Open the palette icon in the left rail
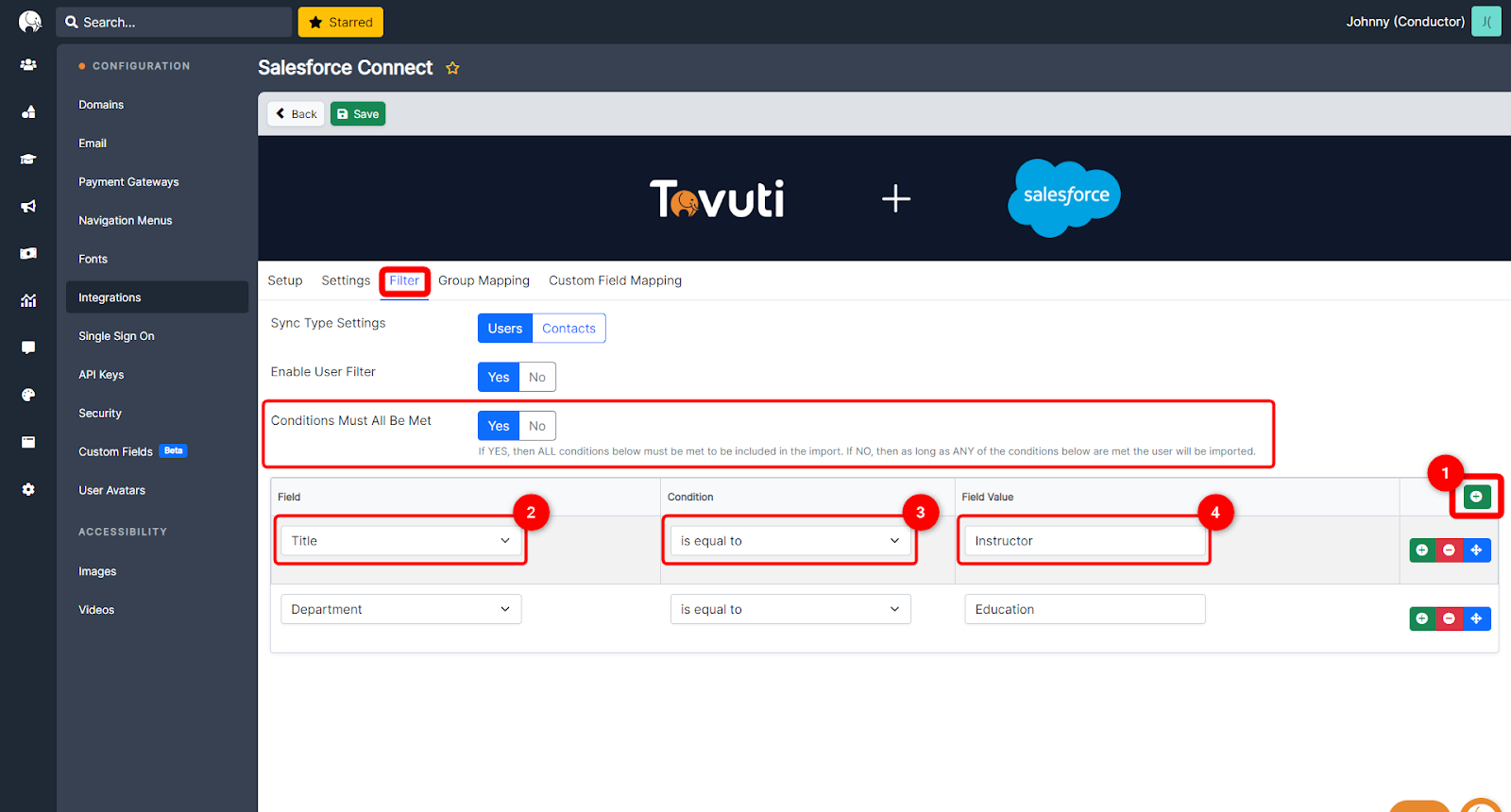1511x812 pixels. click(x=28, y=395)
